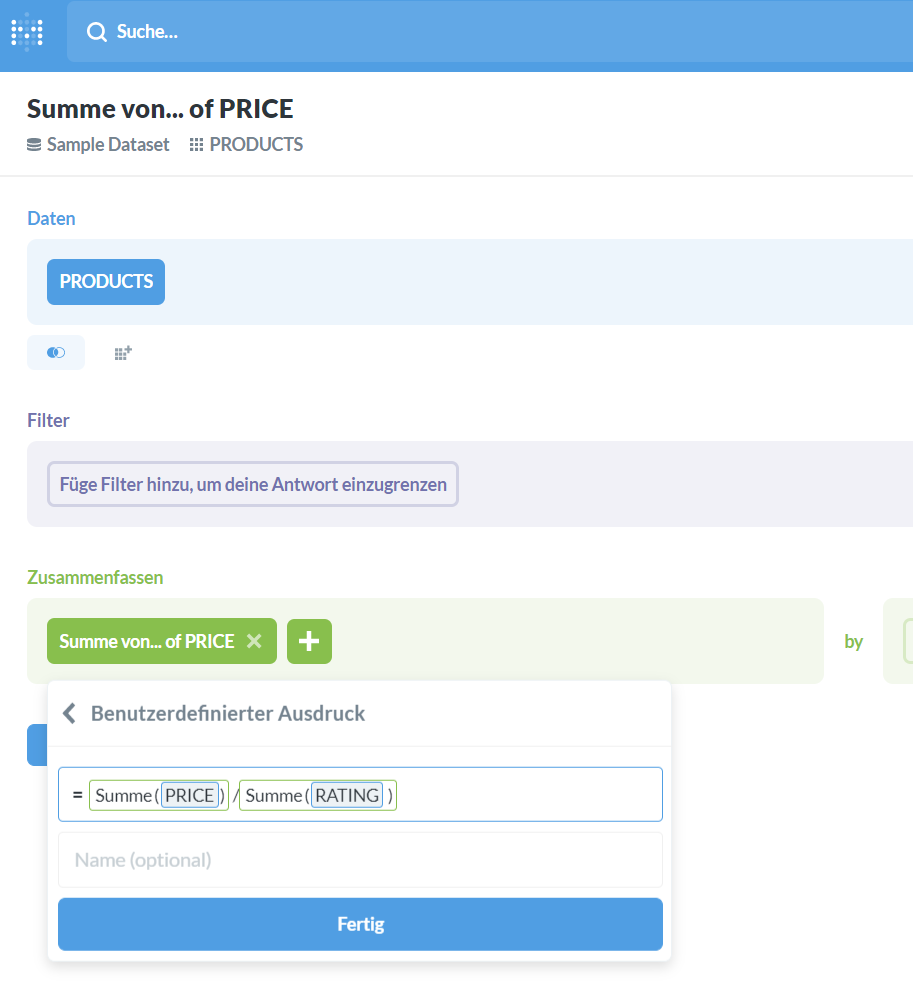This screenshot has height=1005, width=913.
Task: Click the search magnifier icon
Action: click(97, 32)
